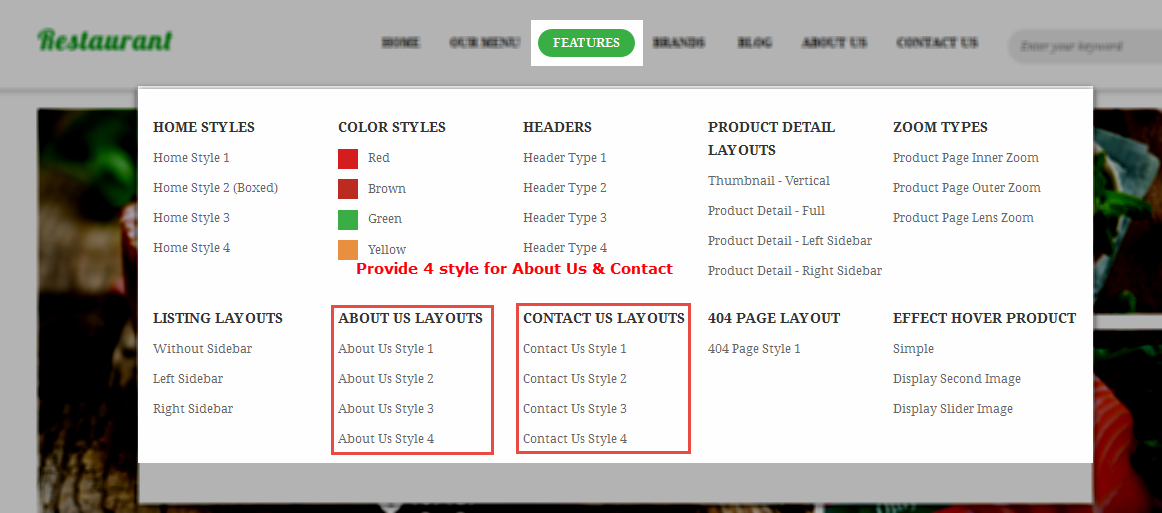Click the Restaurant logo
This screenshot has height=513, width=1162.
[105, 41]
